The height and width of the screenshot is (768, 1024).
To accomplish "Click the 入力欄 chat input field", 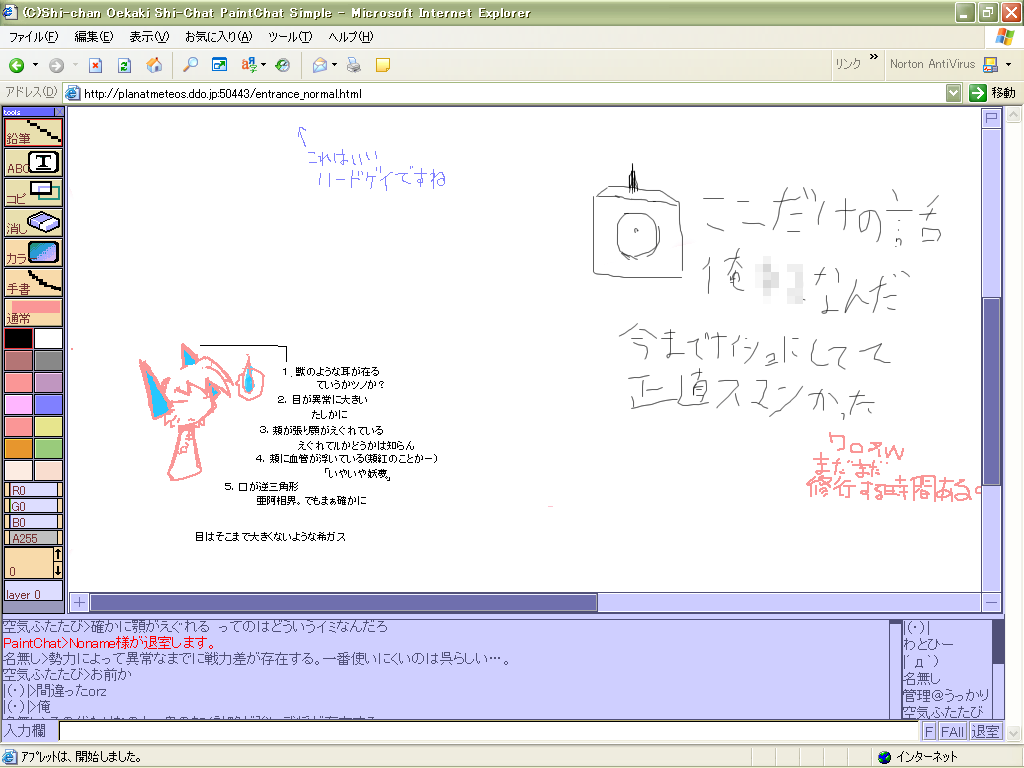I will tap(488, 731).
